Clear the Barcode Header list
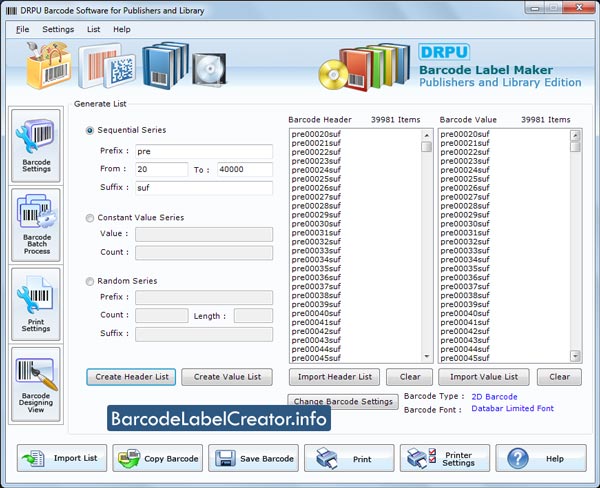600x488 pixels. (x=409, y=377)
